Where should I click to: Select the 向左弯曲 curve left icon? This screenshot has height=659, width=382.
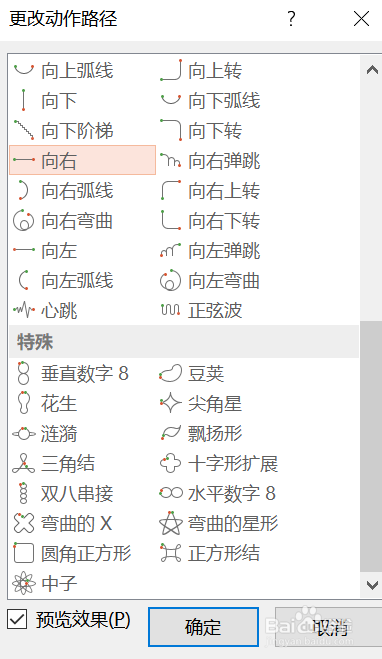tap(170, 280)
